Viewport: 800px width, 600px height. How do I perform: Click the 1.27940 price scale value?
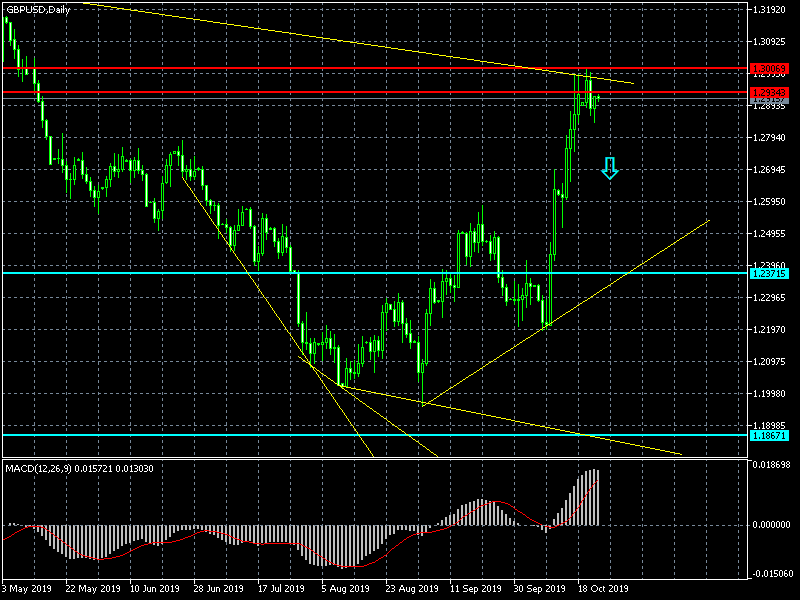772,138
